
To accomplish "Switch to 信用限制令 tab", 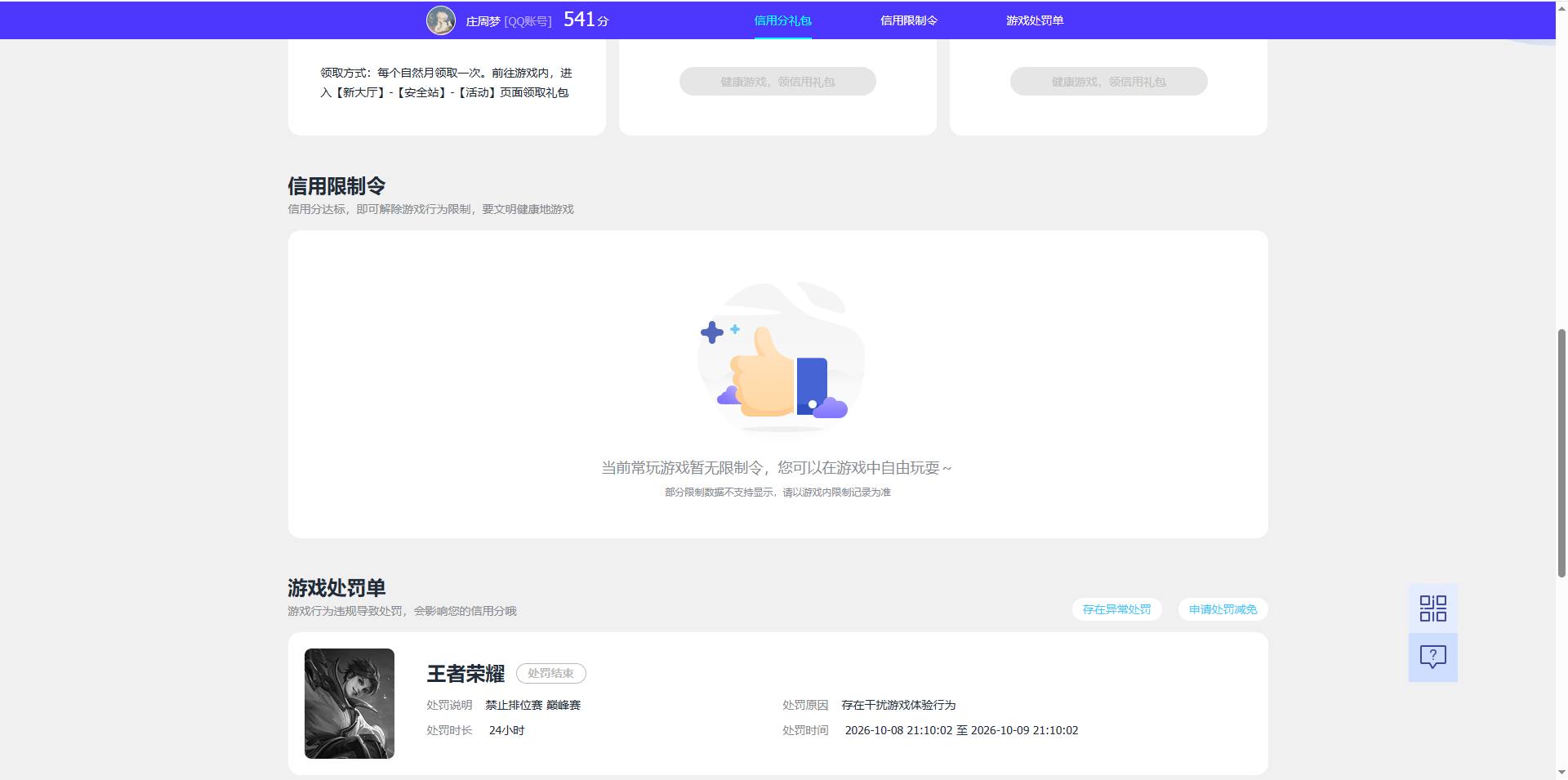I will click(908, 20).
